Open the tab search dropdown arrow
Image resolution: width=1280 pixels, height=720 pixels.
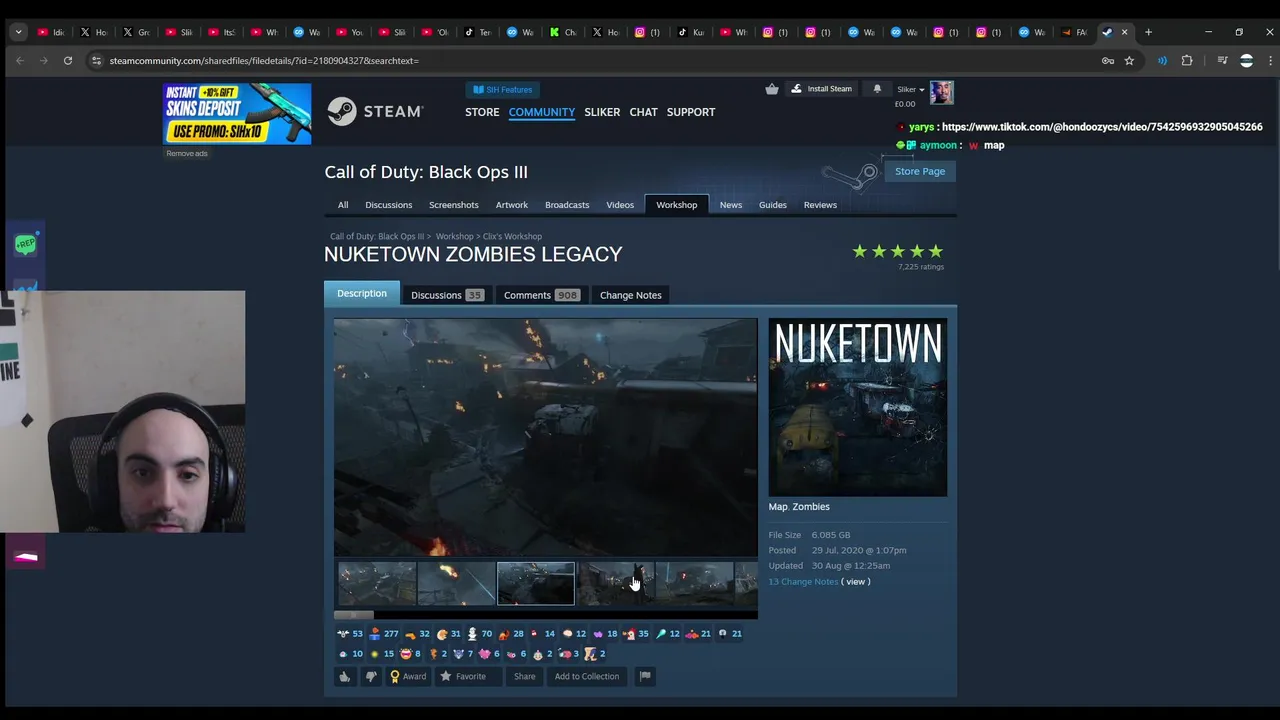(x=18, y=32)
